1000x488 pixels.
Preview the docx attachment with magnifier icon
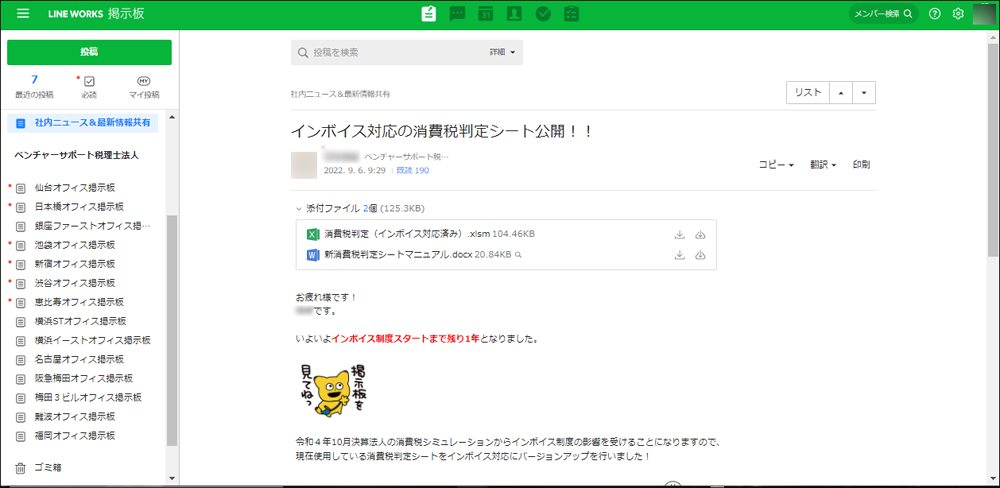518,255
